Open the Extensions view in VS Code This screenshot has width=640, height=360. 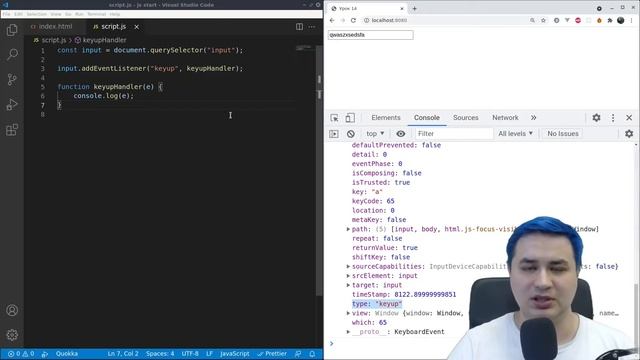12,130
